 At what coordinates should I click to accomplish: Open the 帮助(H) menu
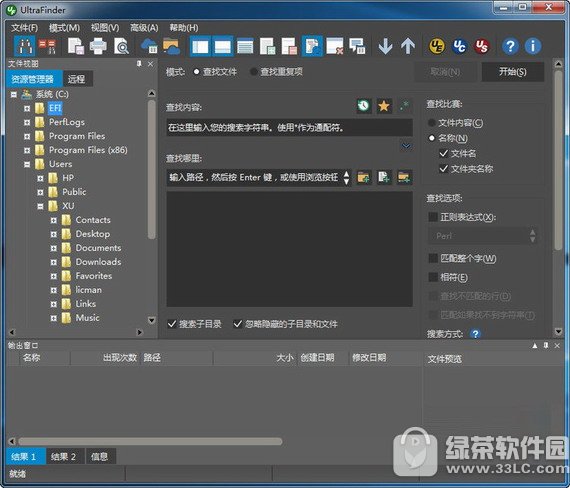184,28
